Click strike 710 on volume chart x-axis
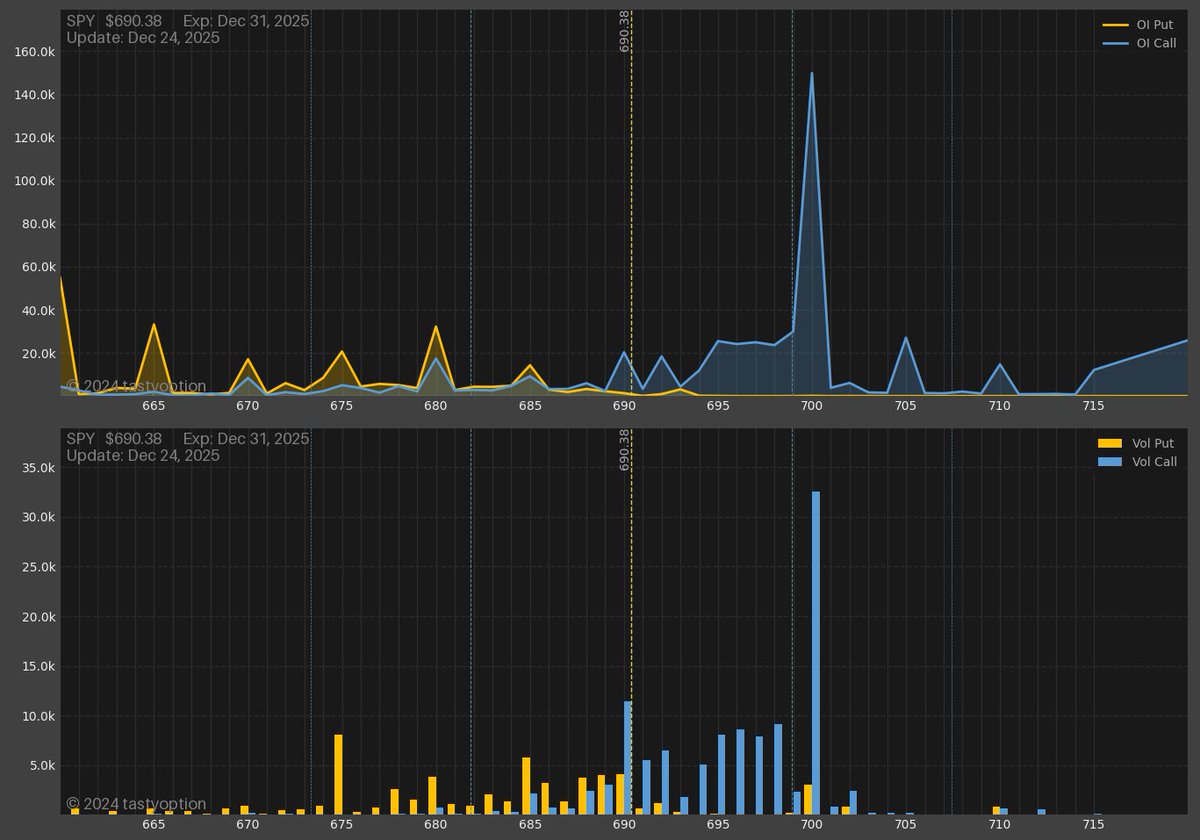The height and width of the screenshot is (840, 1200). click(x=999, y=825)
